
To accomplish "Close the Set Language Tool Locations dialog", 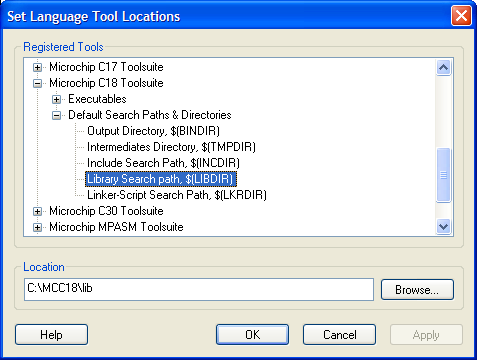I will 461,16.
